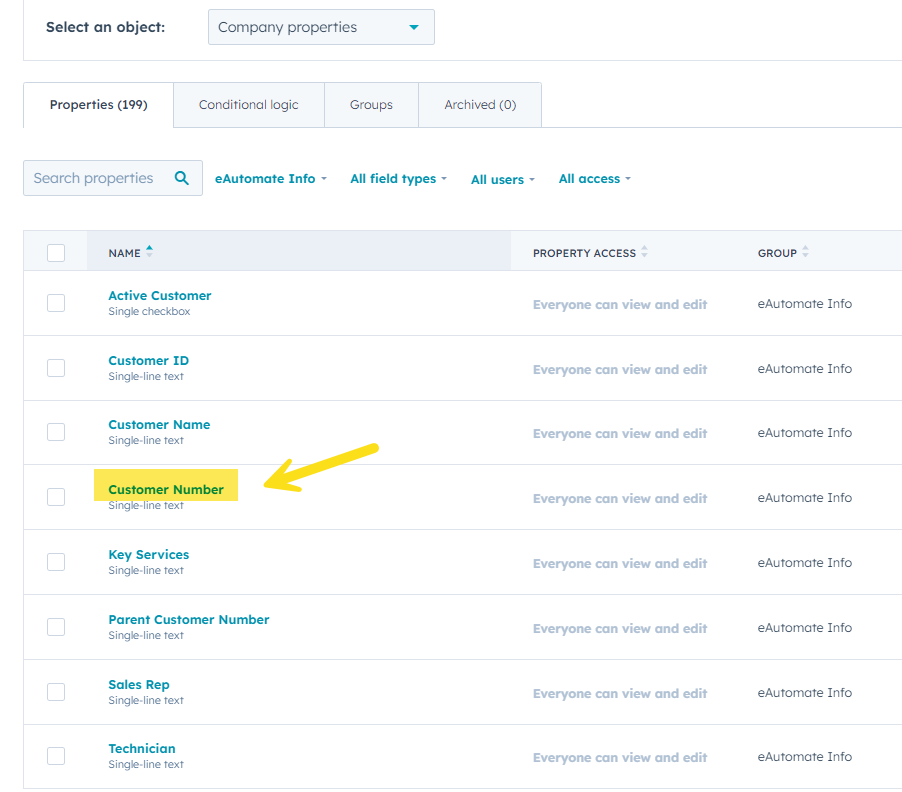
Task: Sort by the NAME column arrow
Action: (150, 251)
